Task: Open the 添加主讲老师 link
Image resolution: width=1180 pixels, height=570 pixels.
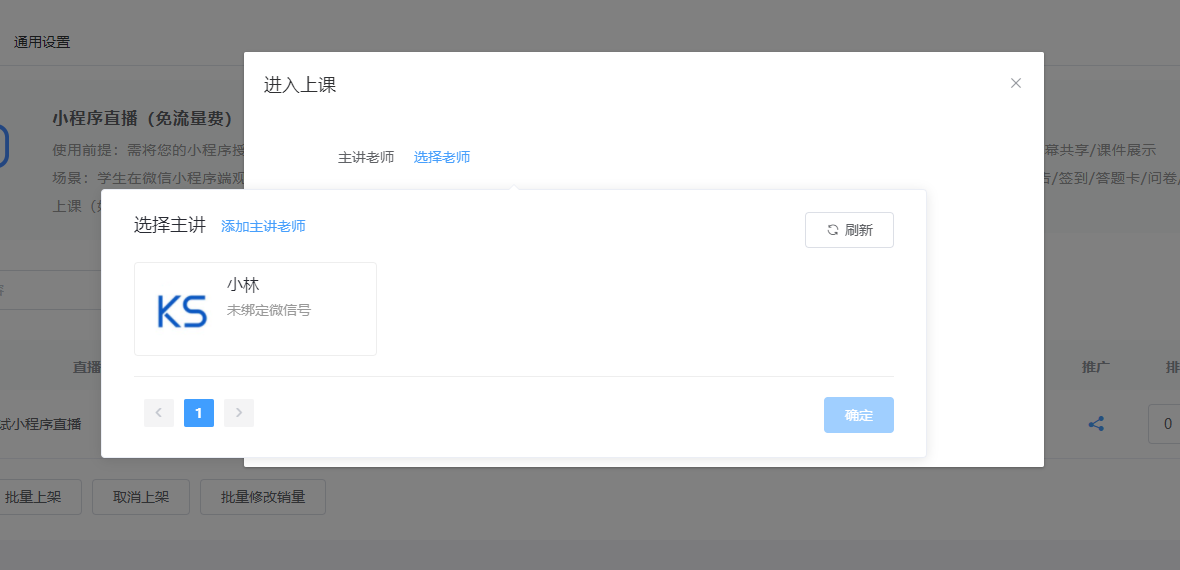Action: click(x=263, y=226)
